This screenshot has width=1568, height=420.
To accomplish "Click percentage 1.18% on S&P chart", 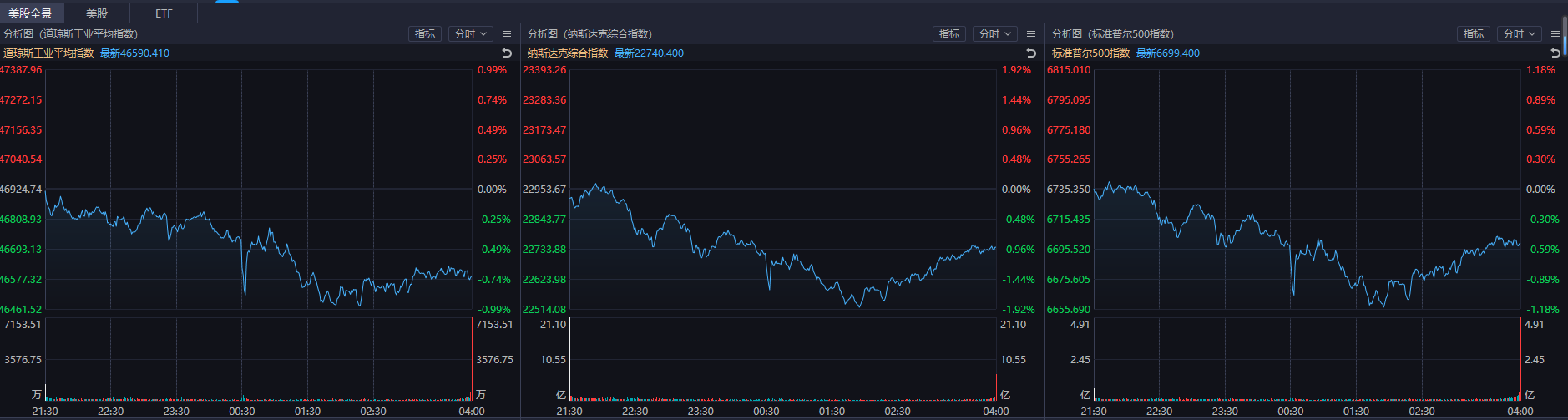I will click(x=1540, y=70).
